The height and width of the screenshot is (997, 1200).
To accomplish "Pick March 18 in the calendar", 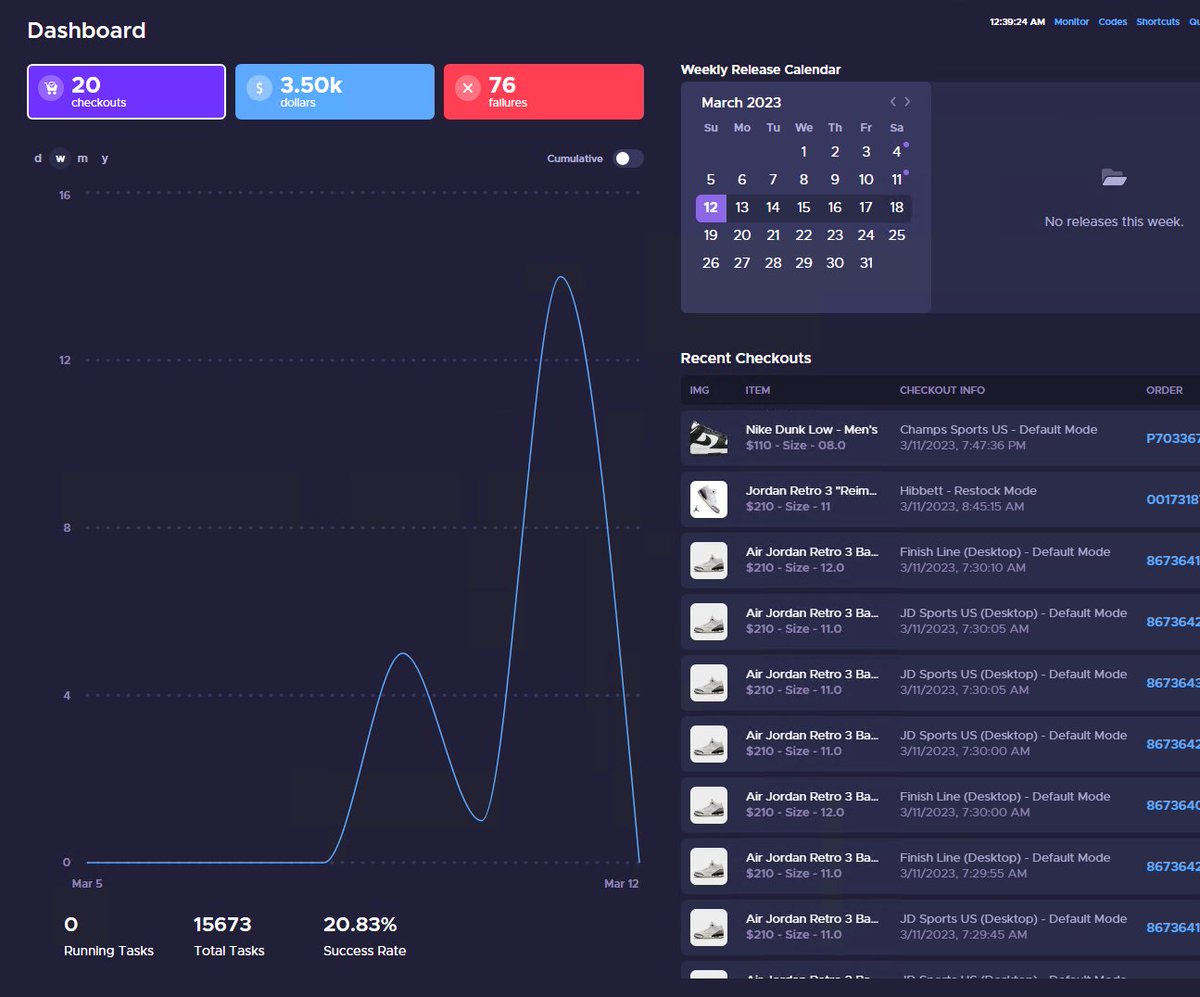I will point(897,208).
